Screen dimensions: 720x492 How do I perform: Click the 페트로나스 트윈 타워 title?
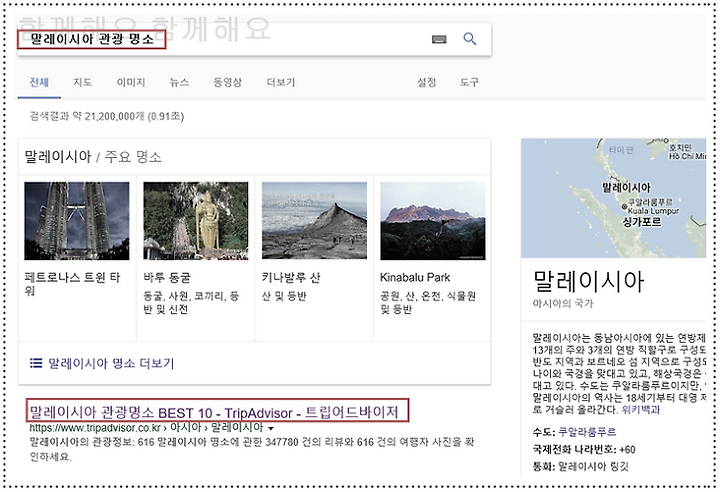click(x=72, y=284)
